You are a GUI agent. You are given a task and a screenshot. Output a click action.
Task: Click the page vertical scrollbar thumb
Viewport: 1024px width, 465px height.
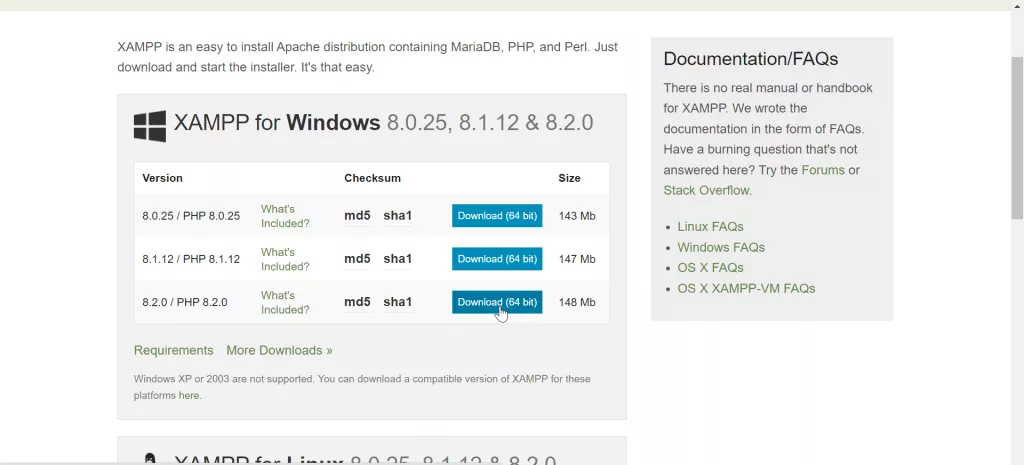[1017, 138]
